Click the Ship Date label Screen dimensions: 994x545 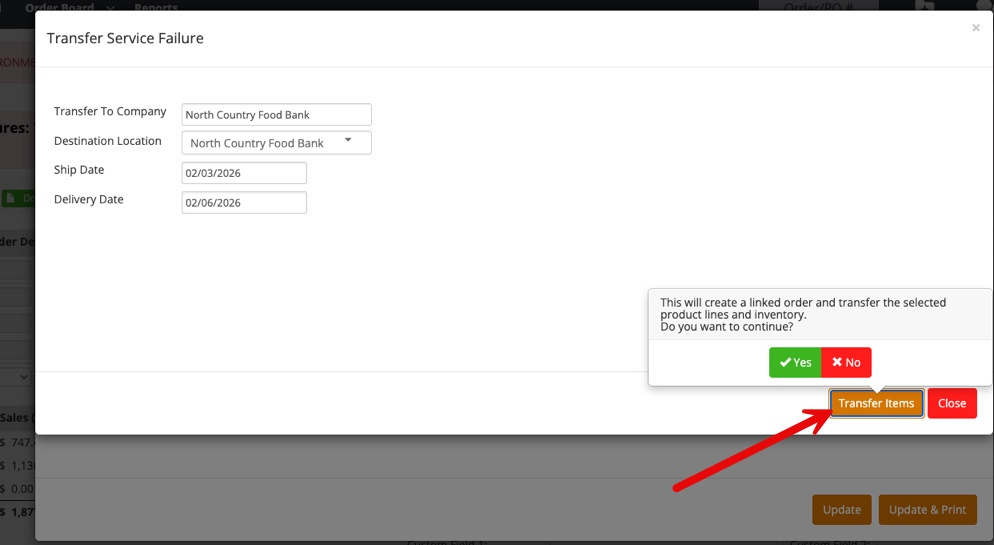(x=79, y=170)
